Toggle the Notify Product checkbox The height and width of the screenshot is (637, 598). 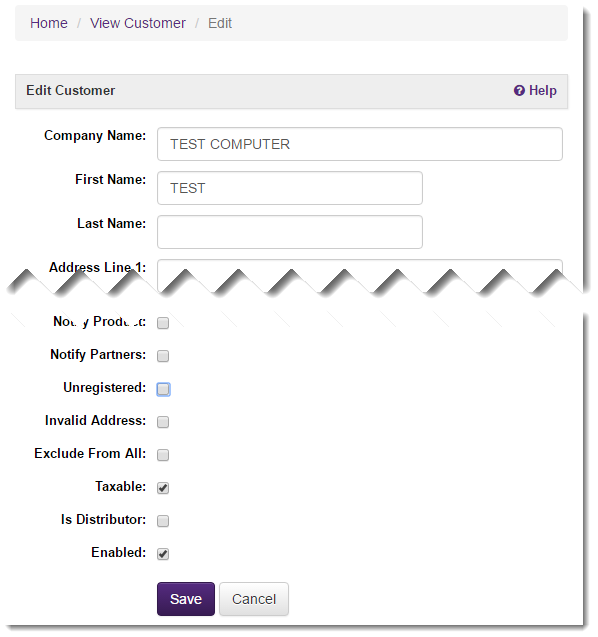pos(163,323)
